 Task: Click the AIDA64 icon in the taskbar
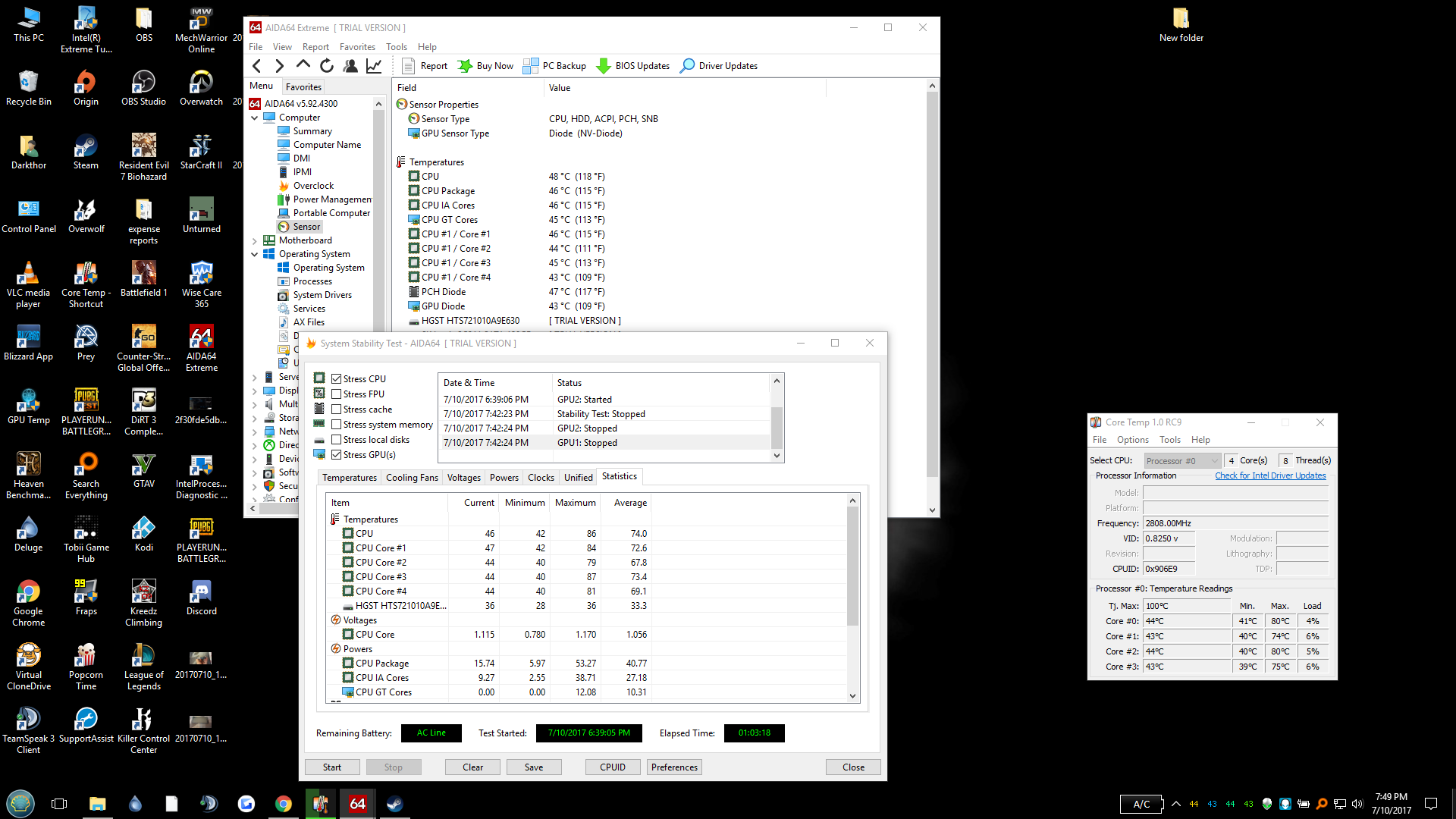tap(357, 804)
